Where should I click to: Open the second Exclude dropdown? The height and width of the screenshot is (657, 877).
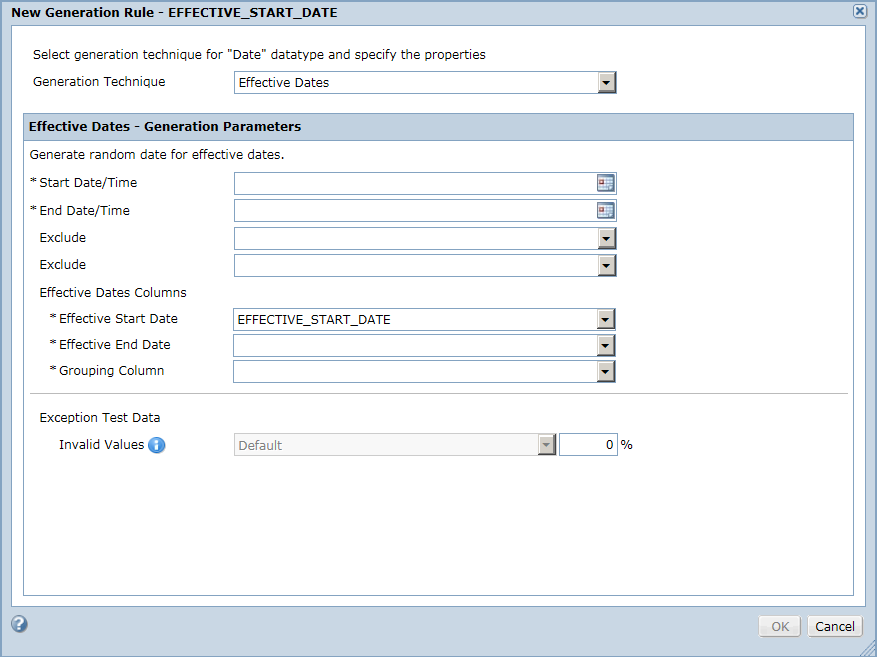coord(606,266)
